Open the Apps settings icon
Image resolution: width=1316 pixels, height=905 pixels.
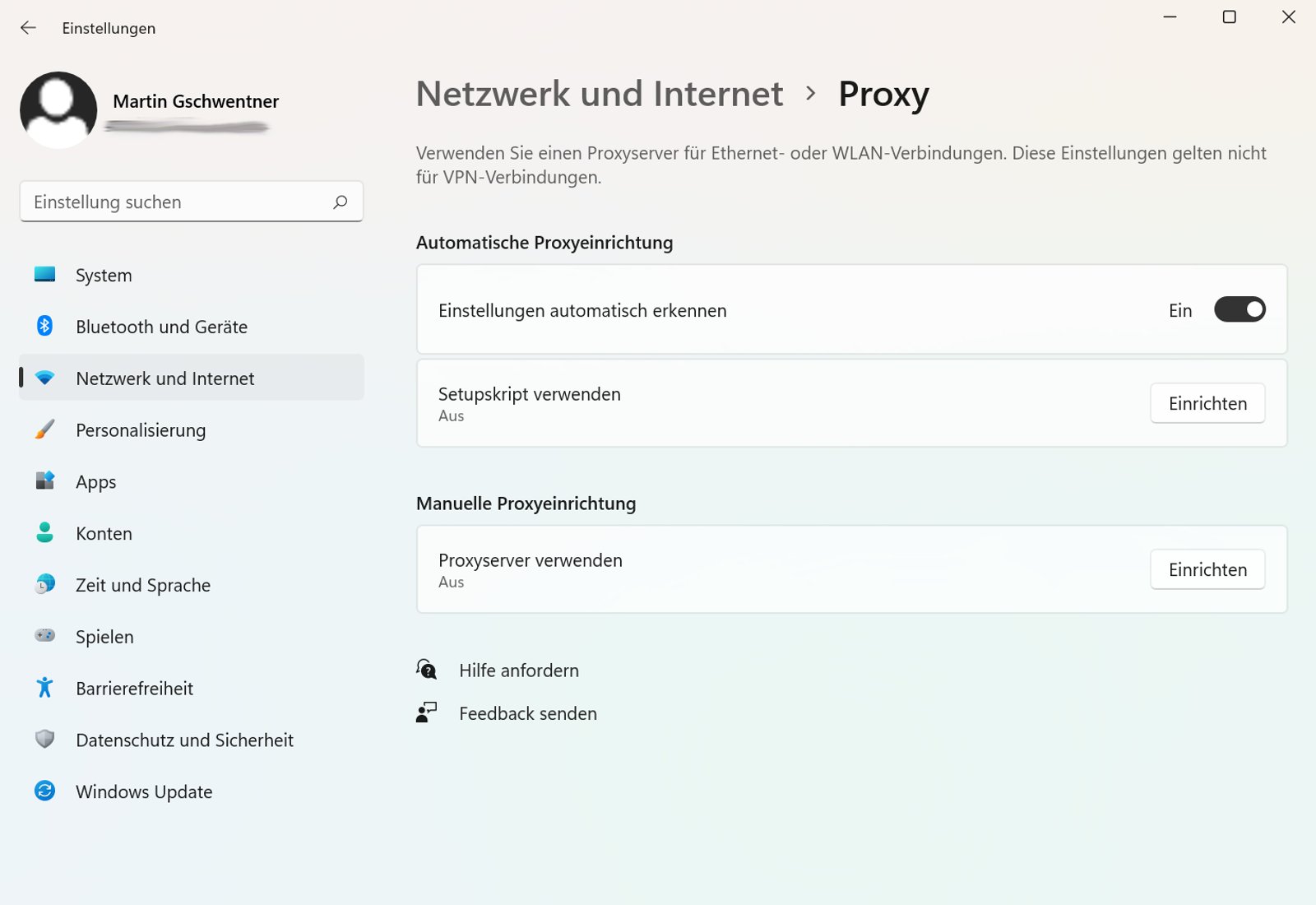click(x=44, y=481)
